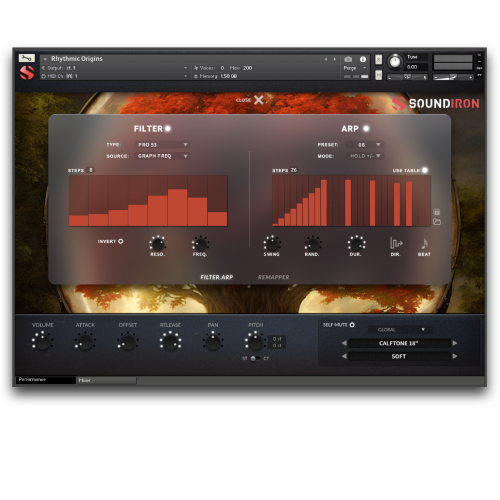Click the filter FREQ. knob

point(200,244)
